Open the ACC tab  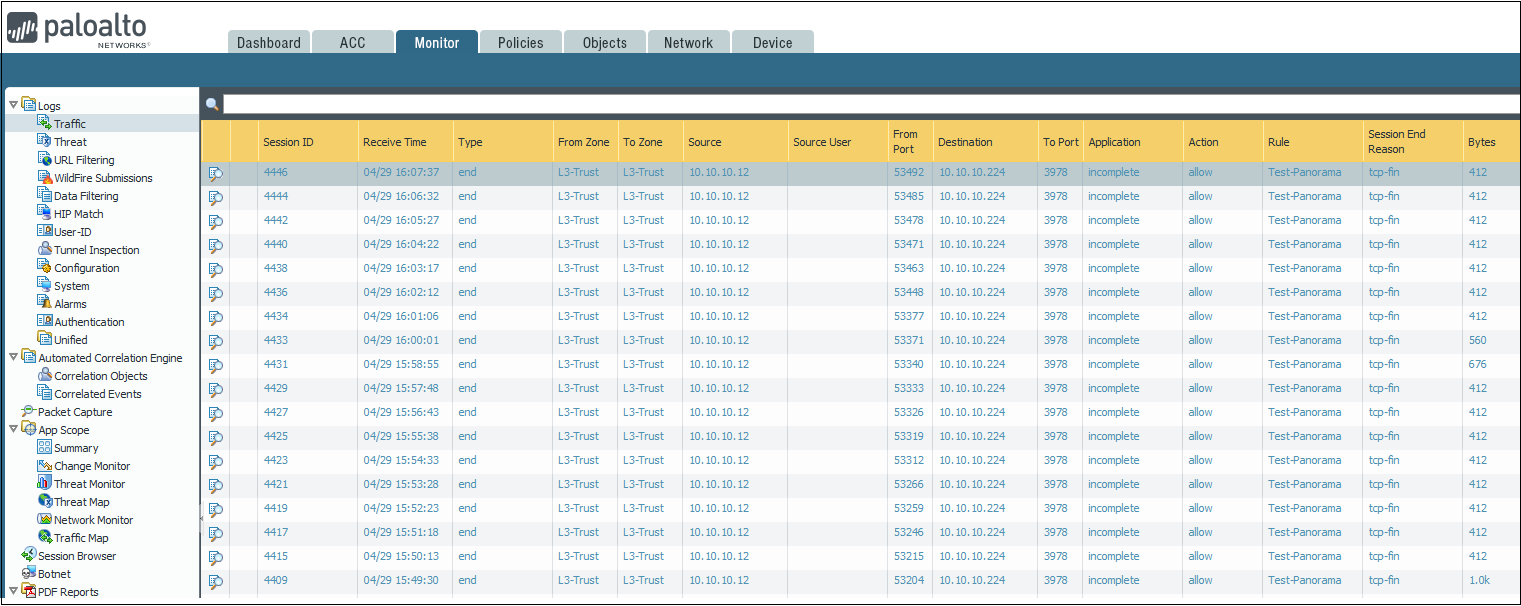[x=352, y=42]
